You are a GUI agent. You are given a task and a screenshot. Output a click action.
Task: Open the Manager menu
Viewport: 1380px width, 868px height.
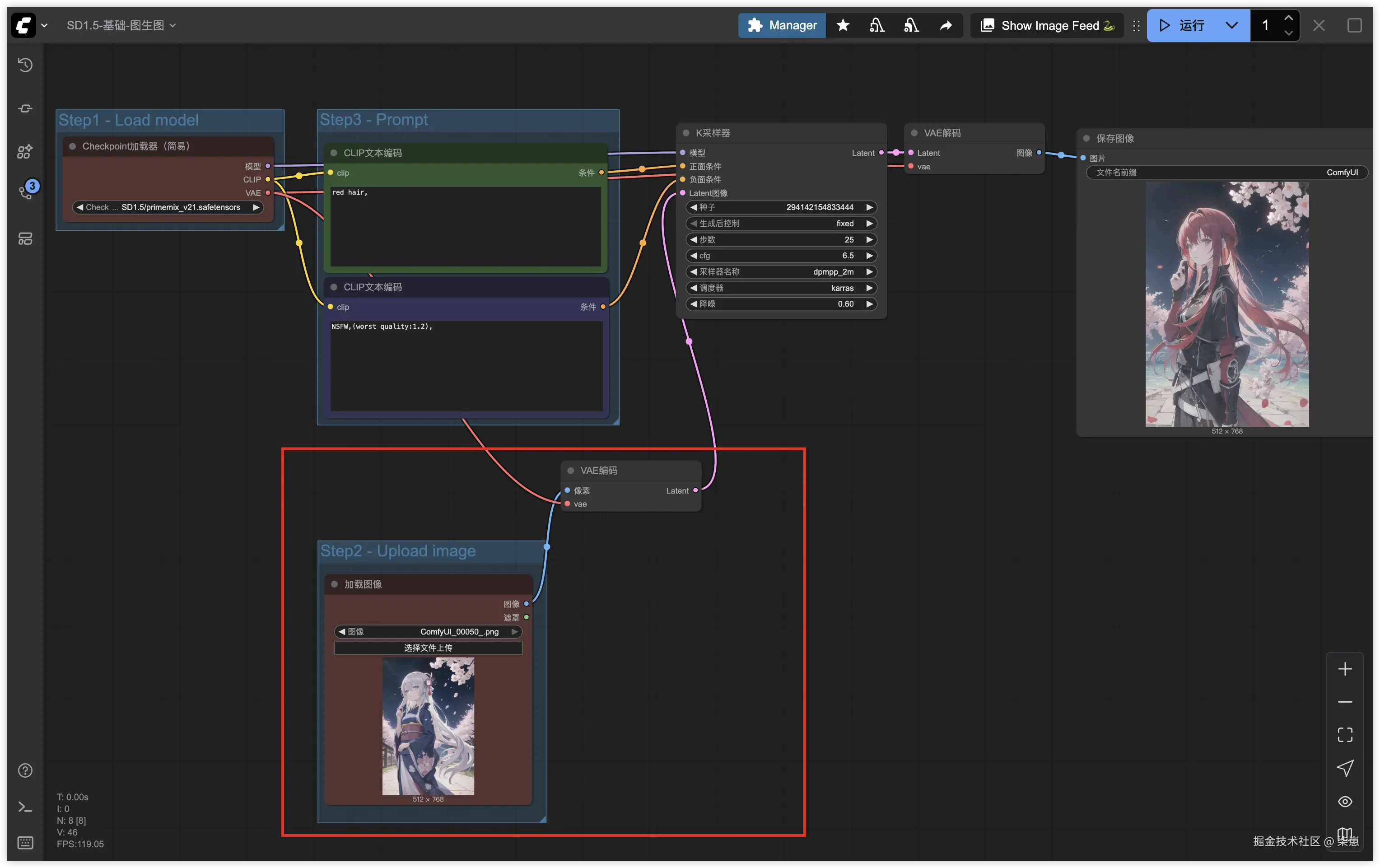pos(782,25)
